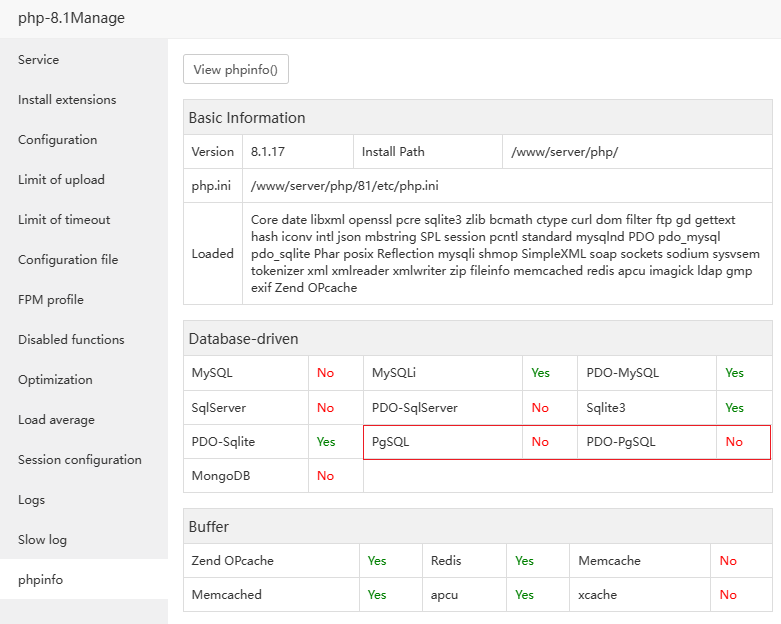The width and height of the screenshot is (781, 624).
Task: View the Load average section
Action: [x=56, y=420]
